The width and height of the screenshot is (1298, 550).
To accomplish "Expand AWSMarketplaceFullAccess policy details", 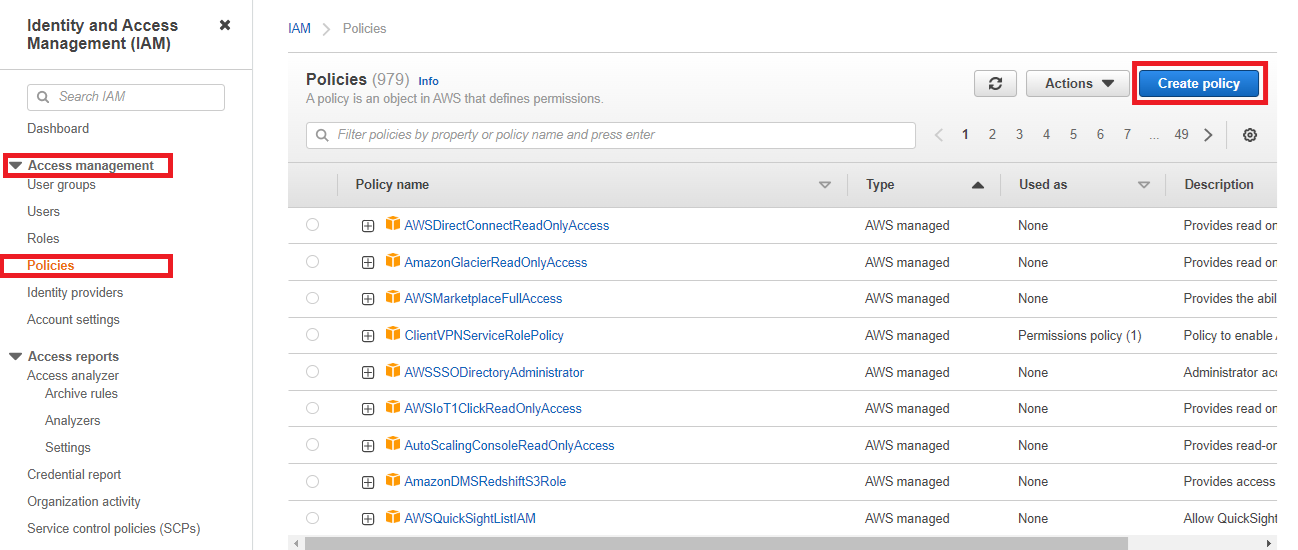I will click(x=368, y=299).
